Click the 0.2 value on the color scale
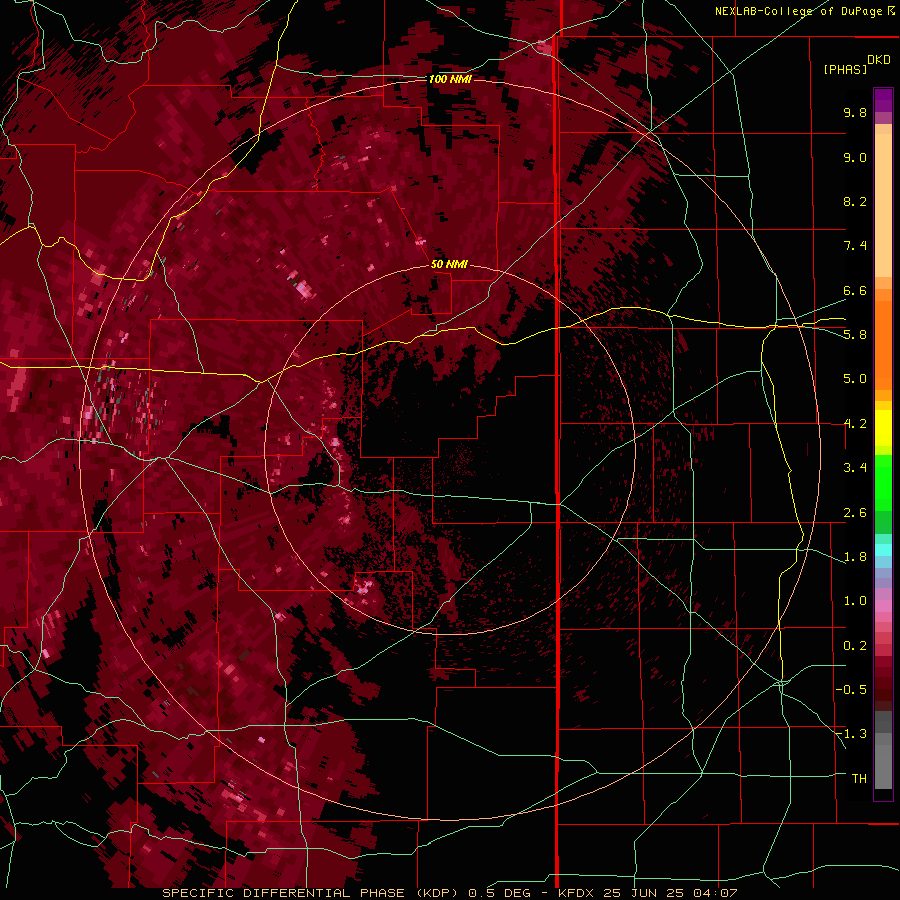900x900 pixels. click(x=855, y=646)
